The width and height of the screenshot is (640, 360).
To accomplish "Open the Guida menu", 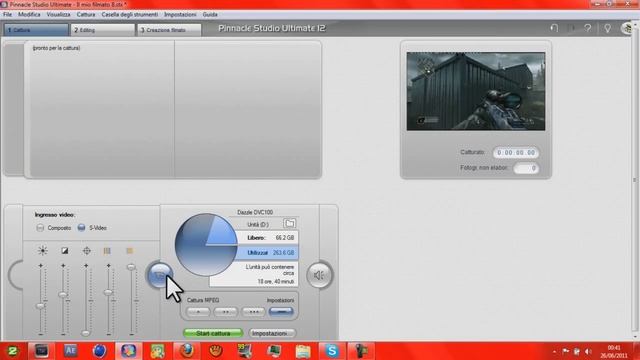I will point(210,14).
